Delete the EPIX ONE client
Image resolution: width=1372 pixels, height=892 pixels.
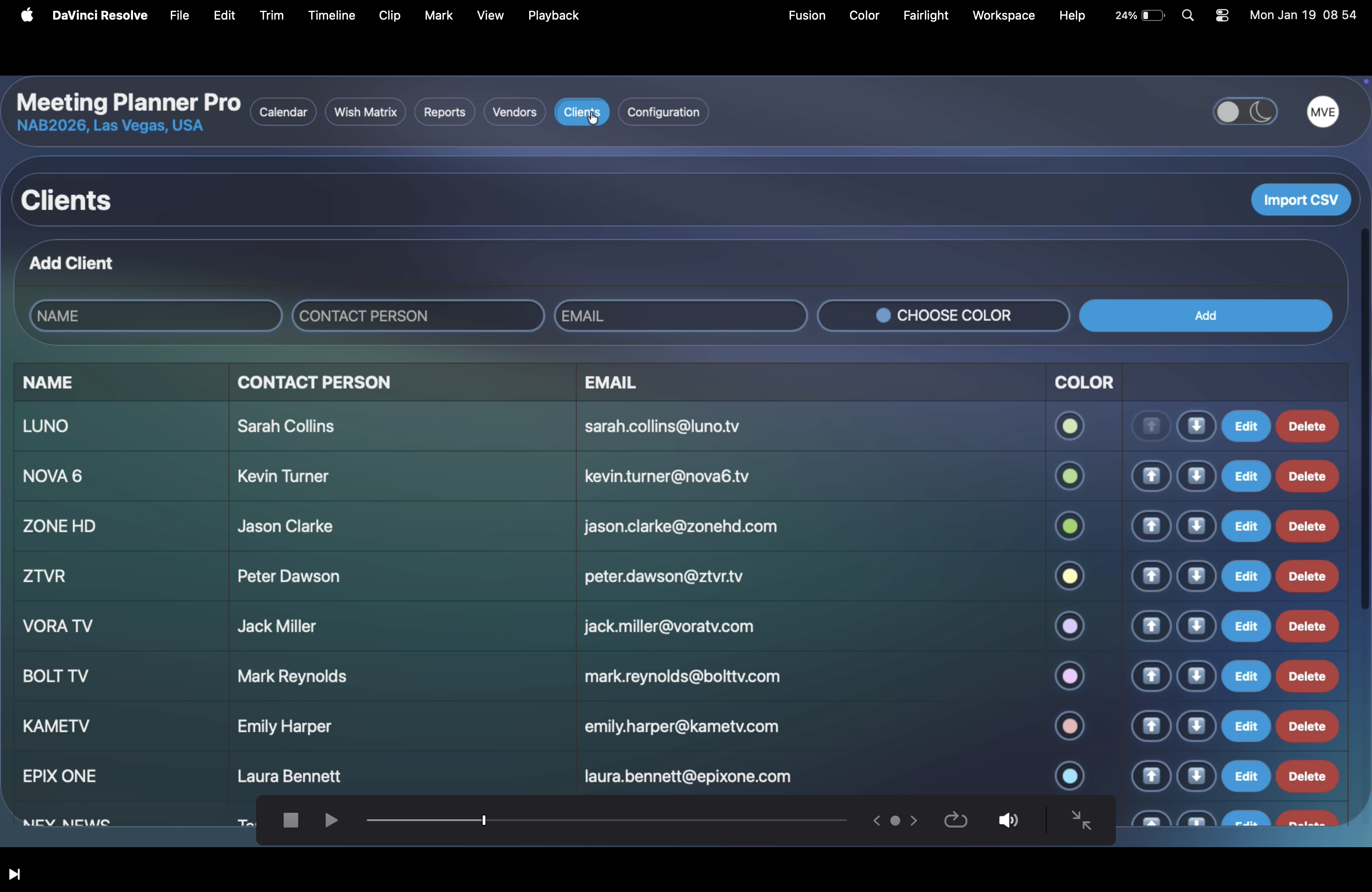(1307, 777)
